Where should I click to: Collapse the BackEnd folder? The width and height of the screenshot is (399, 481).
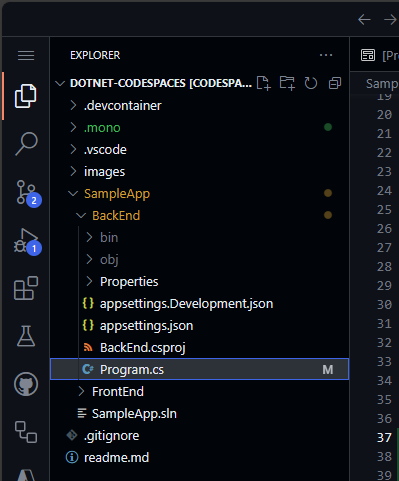coord(81,215)
